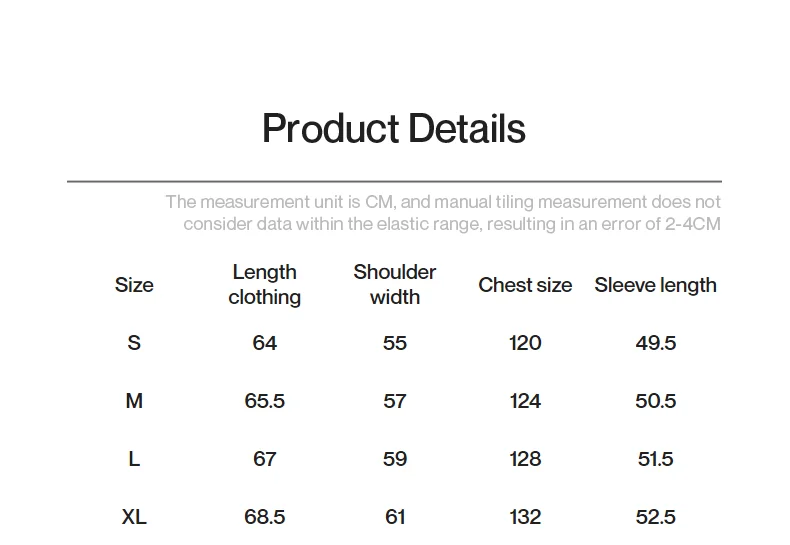This screenshot has width=790, height=545.
Task: Select the 68.5 length value for XL
Action: [x=265, y=517]
